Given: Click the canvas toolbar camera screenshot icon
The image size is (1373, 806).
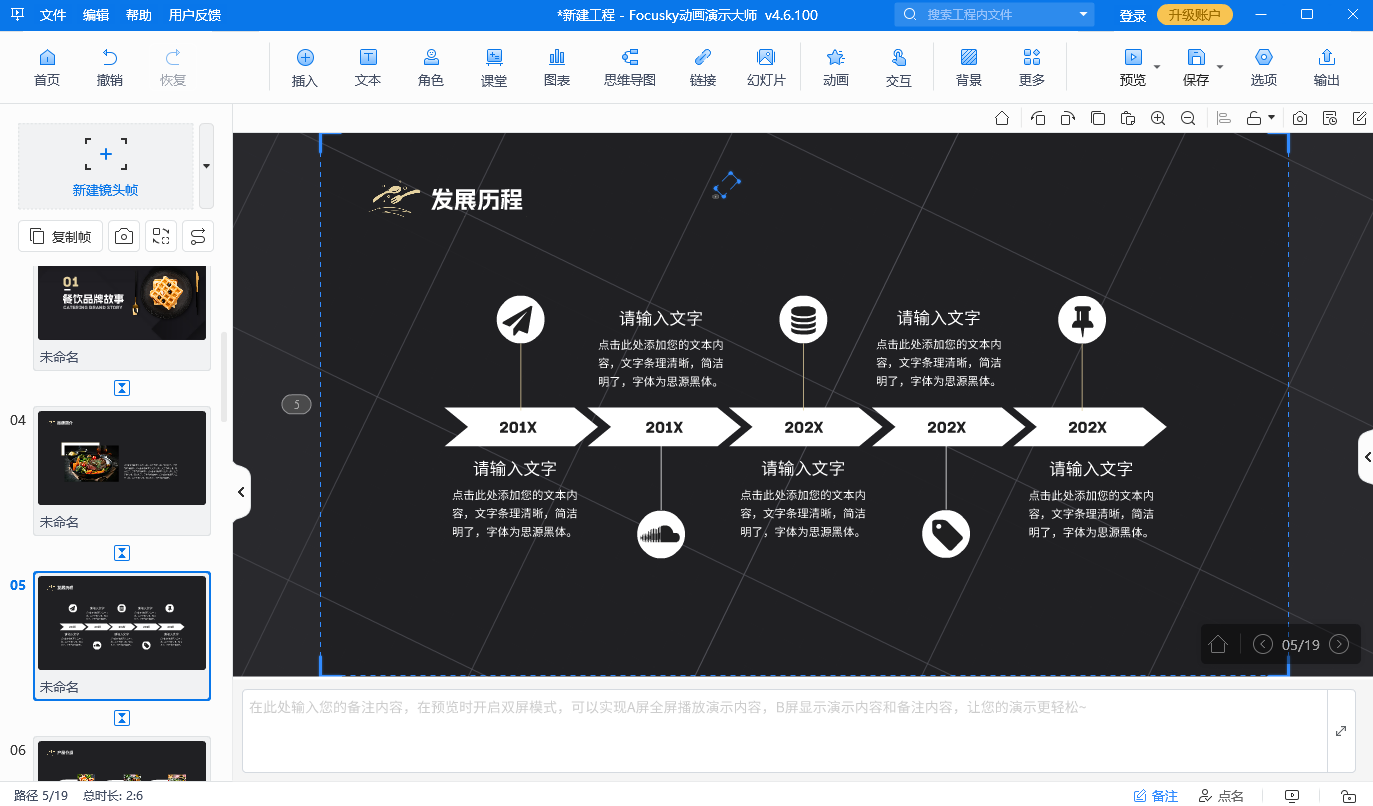Looking at the screenshot, I should tap(1300, 118).
